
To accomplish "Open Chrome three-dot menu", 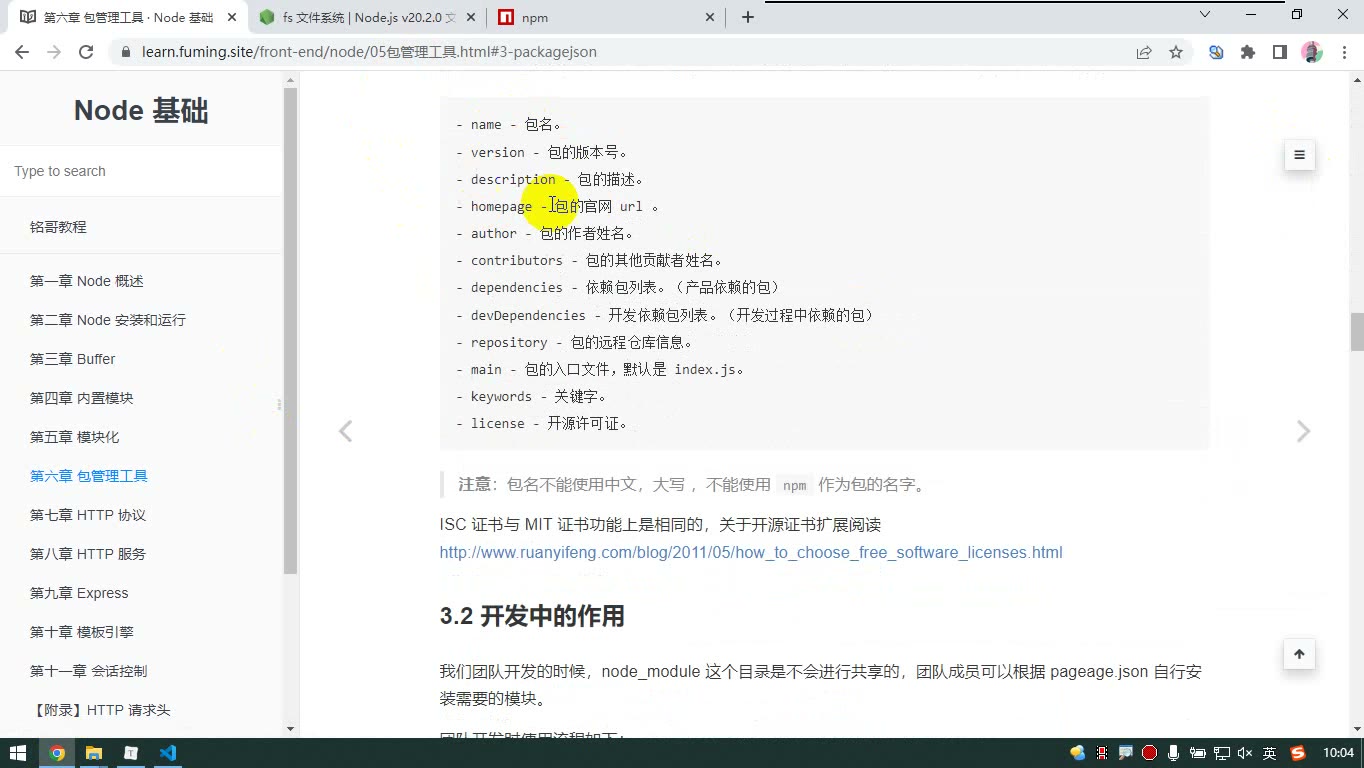I will point(1343,52).
